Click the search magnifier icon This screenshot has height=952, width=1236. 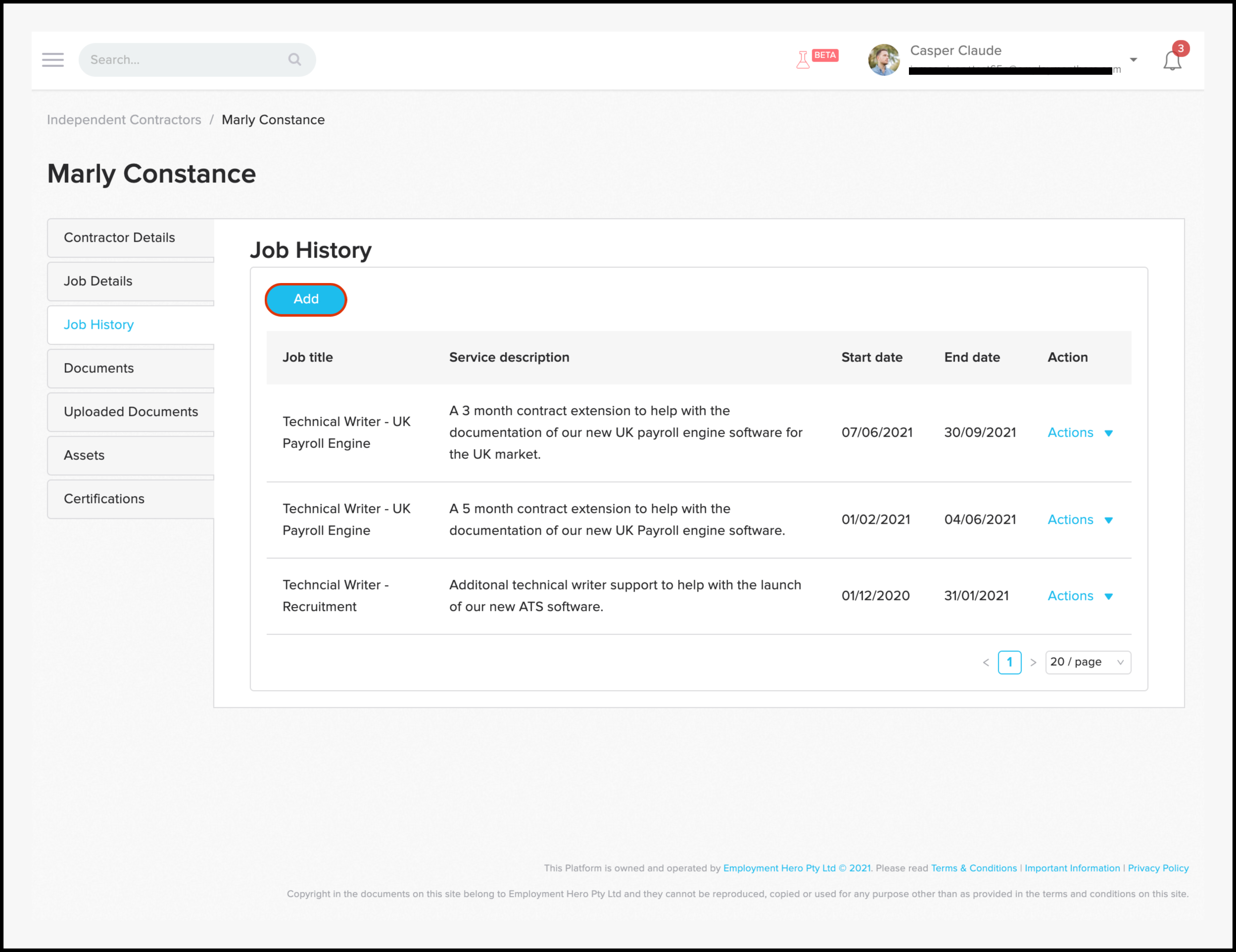coord(294,59)
